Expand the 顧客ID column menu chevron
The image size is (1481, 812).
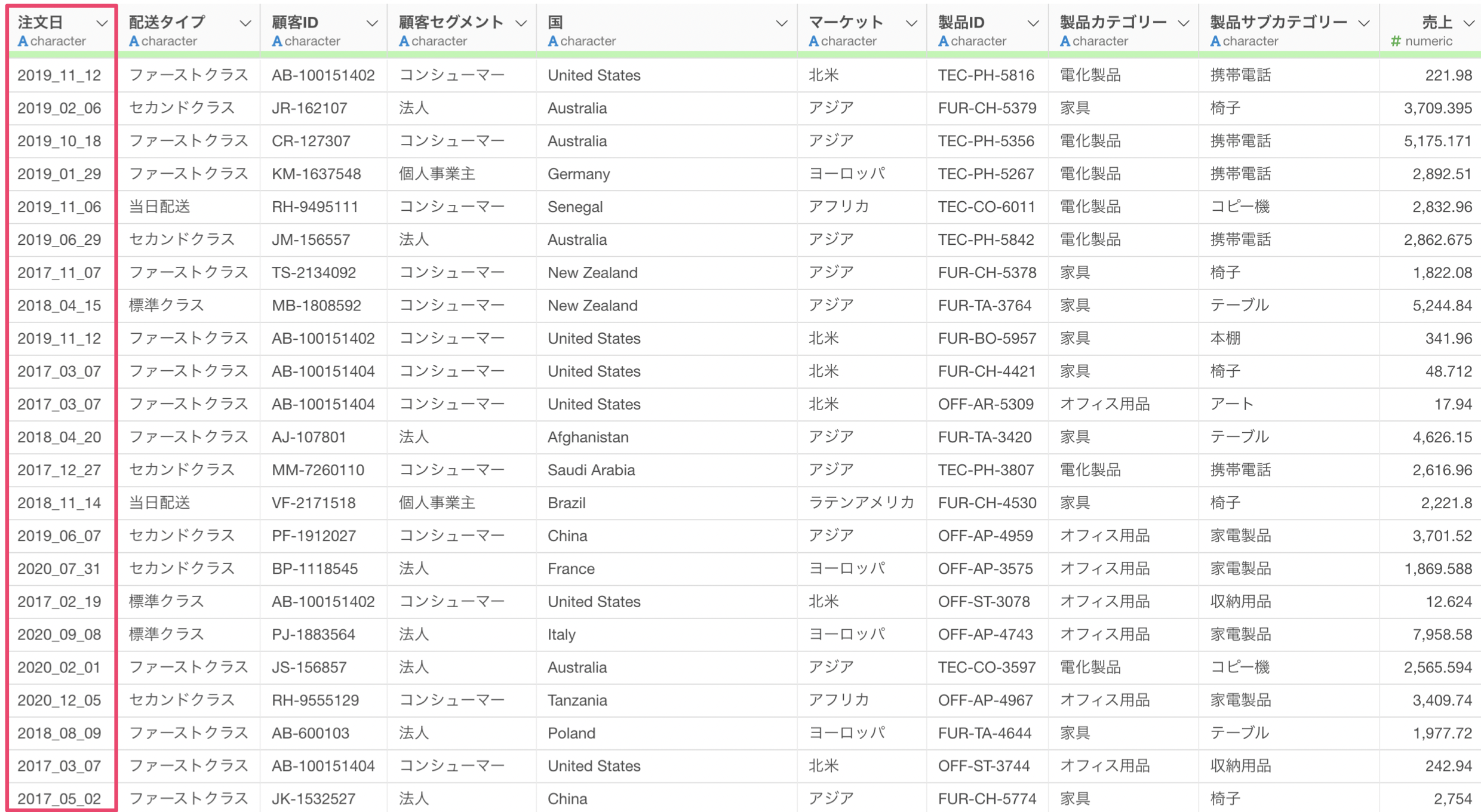click(372, 23)
